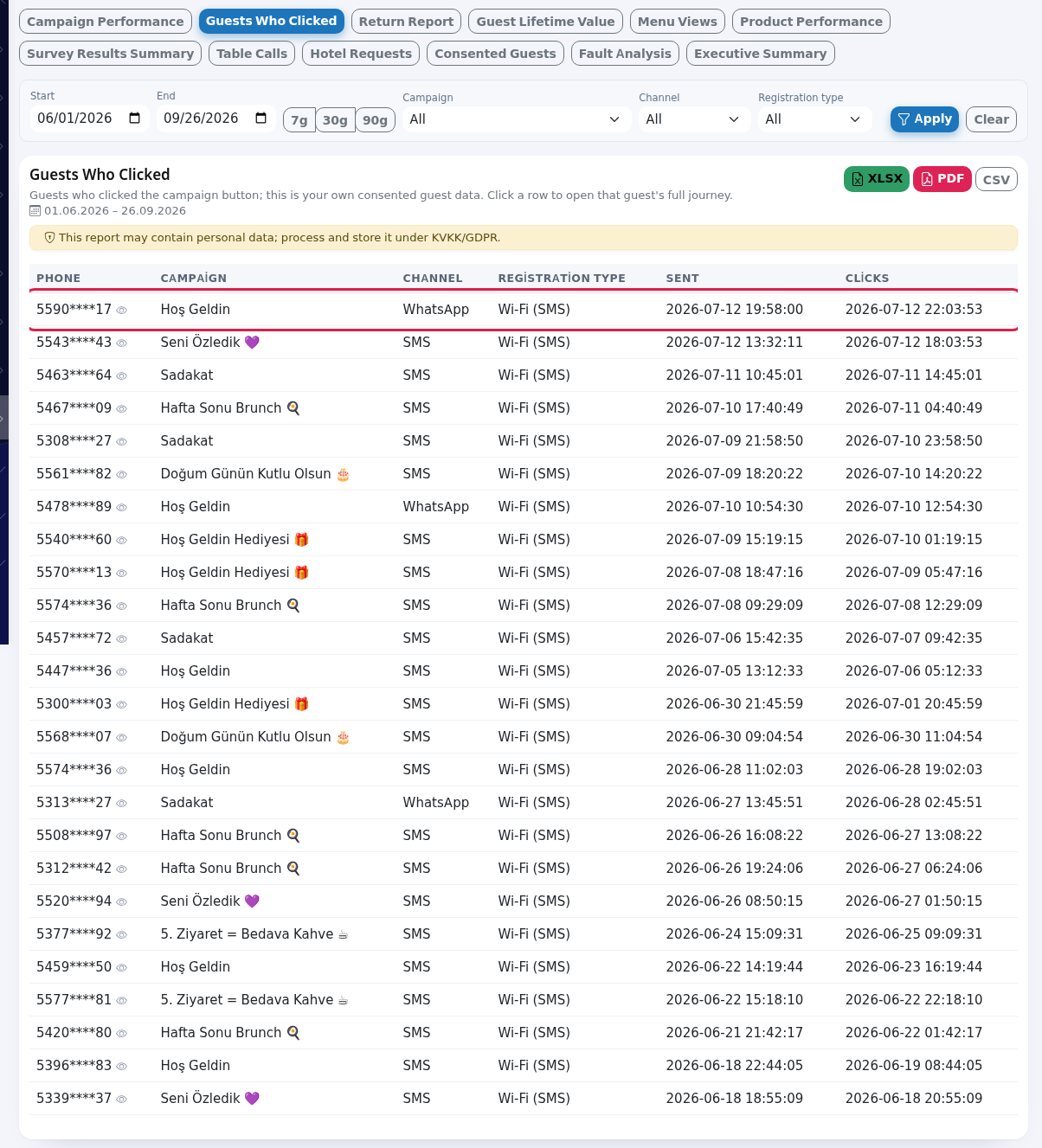This screenshot has width=1042, height=1148.
Task: Click 'Seni Özledik' campaign for 5520****94
Action: tap(210, 901)
